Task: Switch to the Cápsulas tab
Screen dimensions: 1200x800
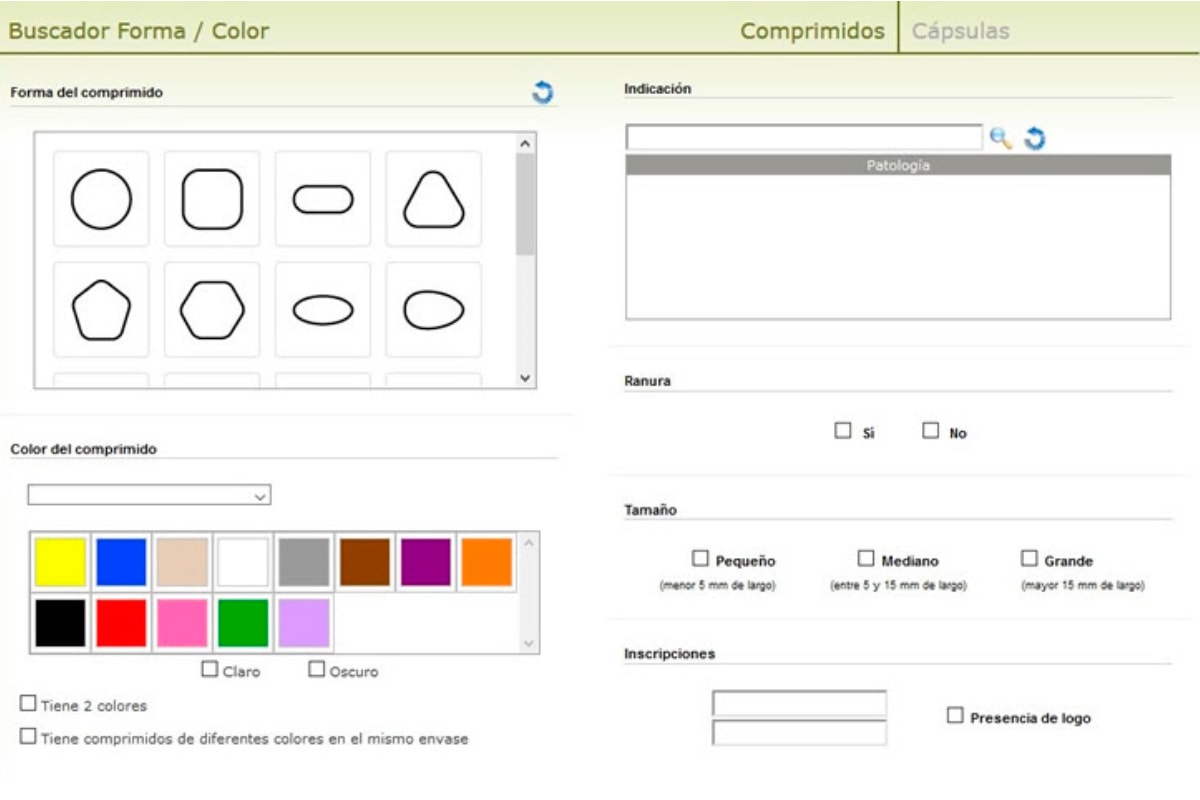Action: pos(961,31)
